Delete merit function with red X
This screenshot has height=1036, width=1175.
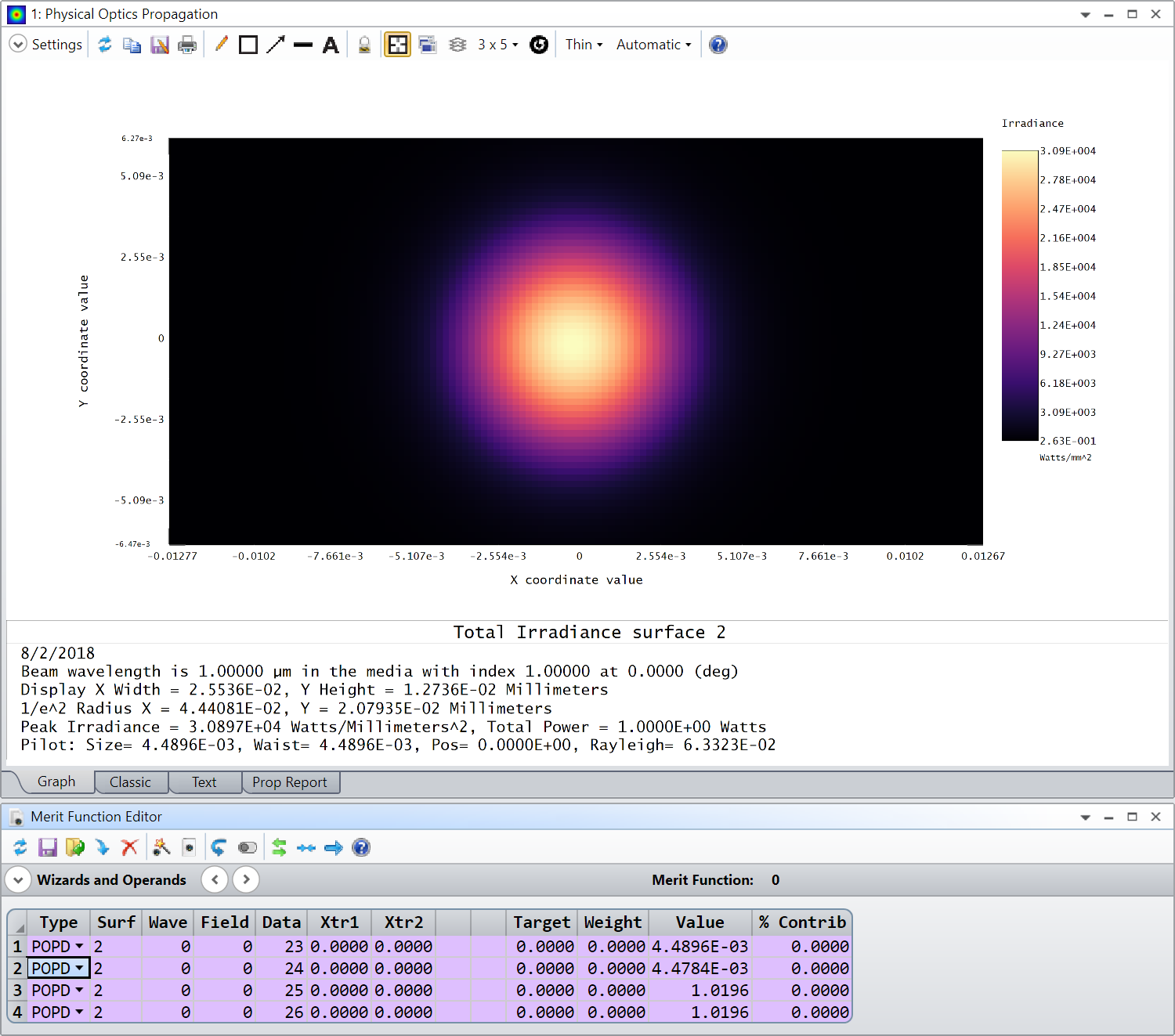point(130,847)
